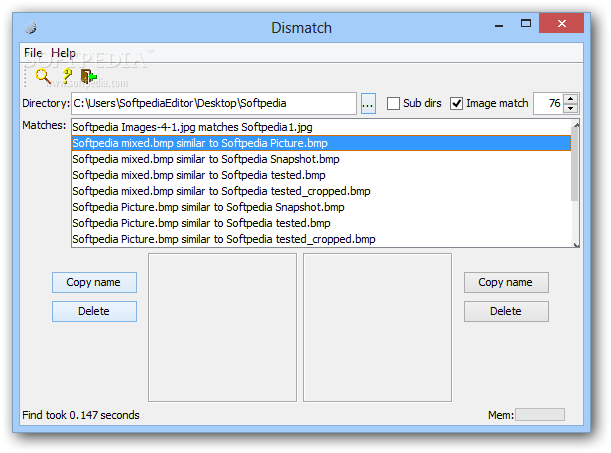This screenshot has width=611, height=453.
Task: Click the left image preview pane
Action: click(222, 327)
